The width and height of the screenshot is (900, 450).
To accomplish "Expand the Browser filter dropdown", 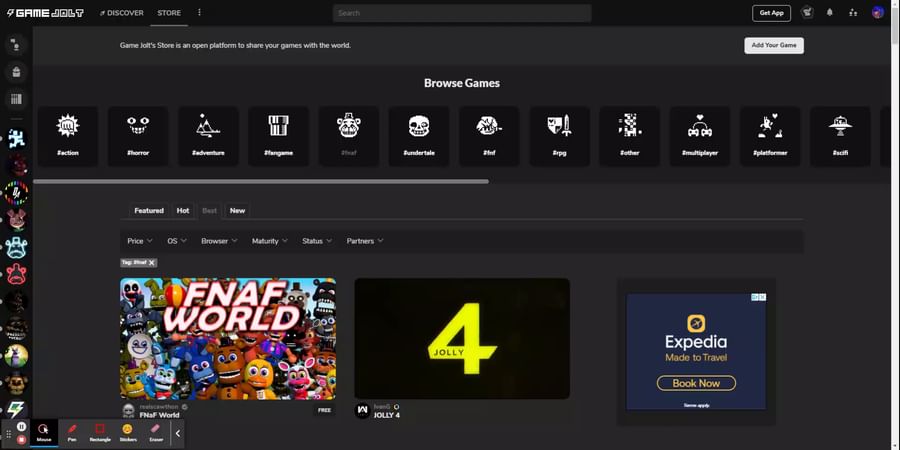I will [219, 241].
